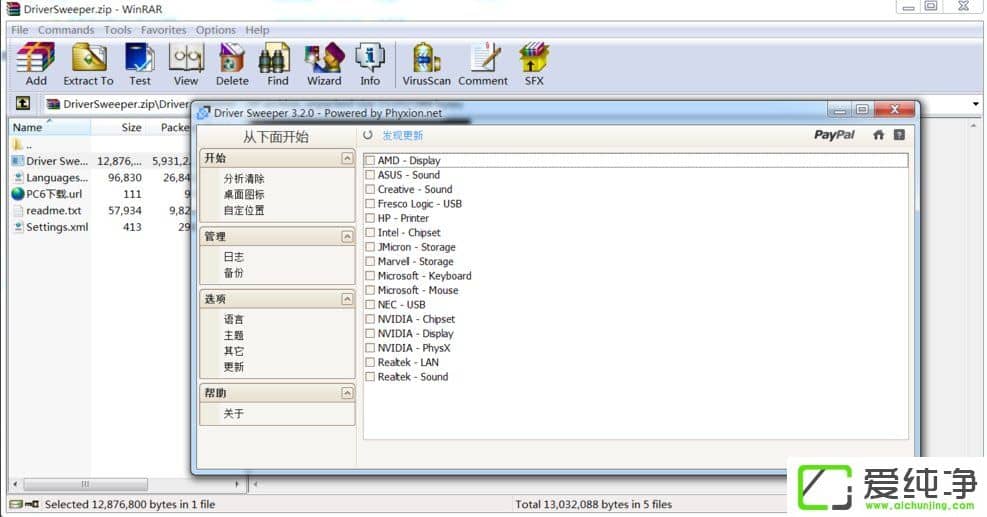Open the File menu

point(20,30)
